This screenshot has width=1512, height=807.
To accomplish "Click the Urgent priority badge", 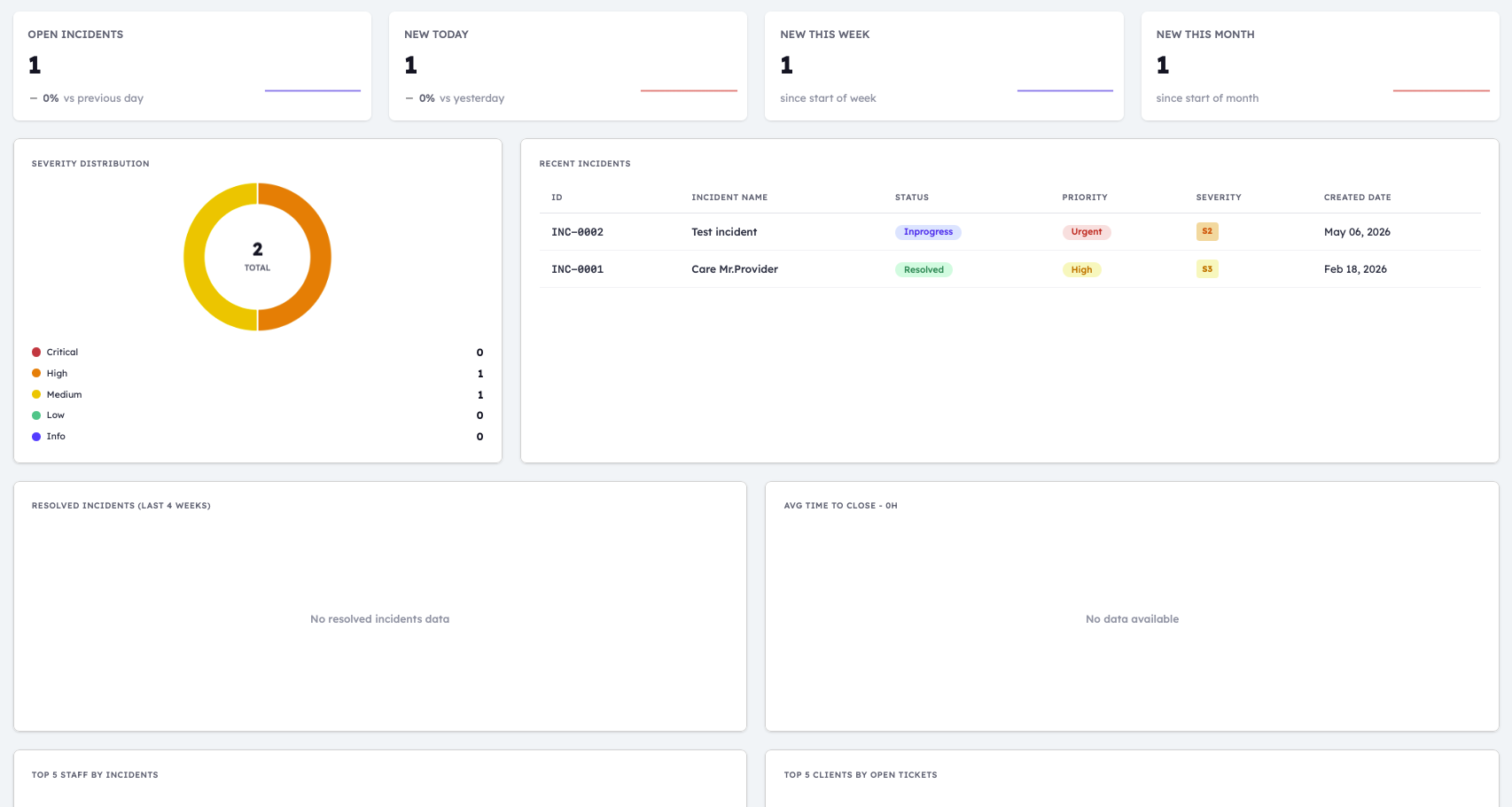I will 1087,232.
